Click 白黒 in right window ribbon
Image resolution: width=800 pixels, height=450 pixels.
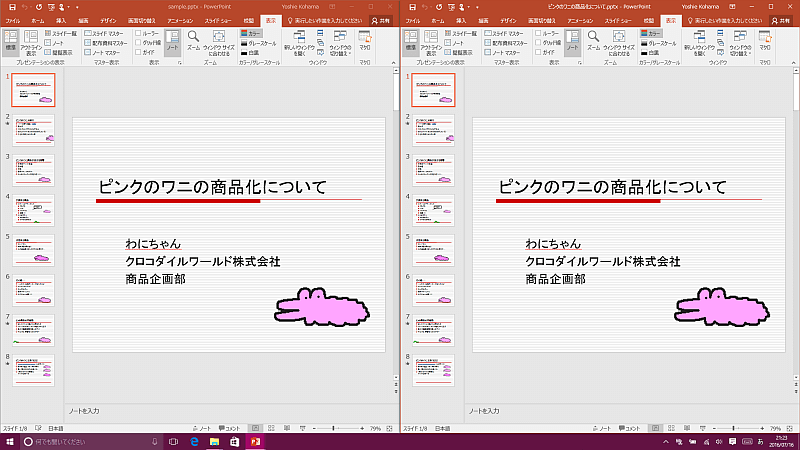pyautogui.click(x=651, y=53)
